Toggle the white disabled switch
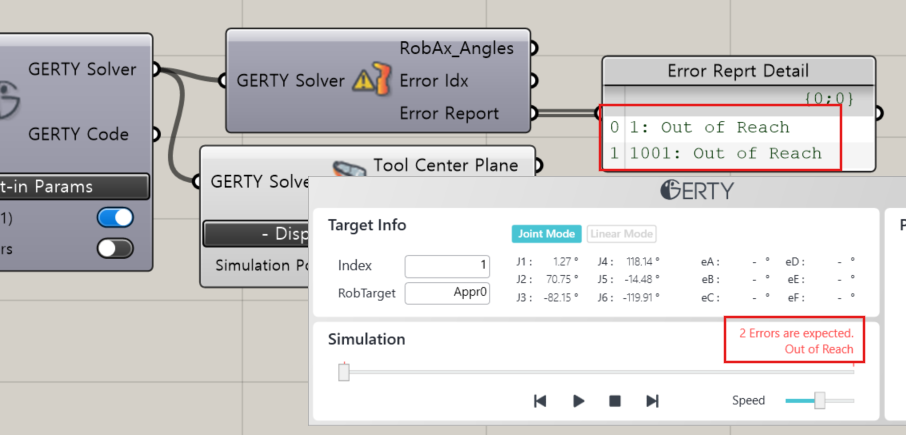Viewport: 906px width, 435px height. (116, 248)
